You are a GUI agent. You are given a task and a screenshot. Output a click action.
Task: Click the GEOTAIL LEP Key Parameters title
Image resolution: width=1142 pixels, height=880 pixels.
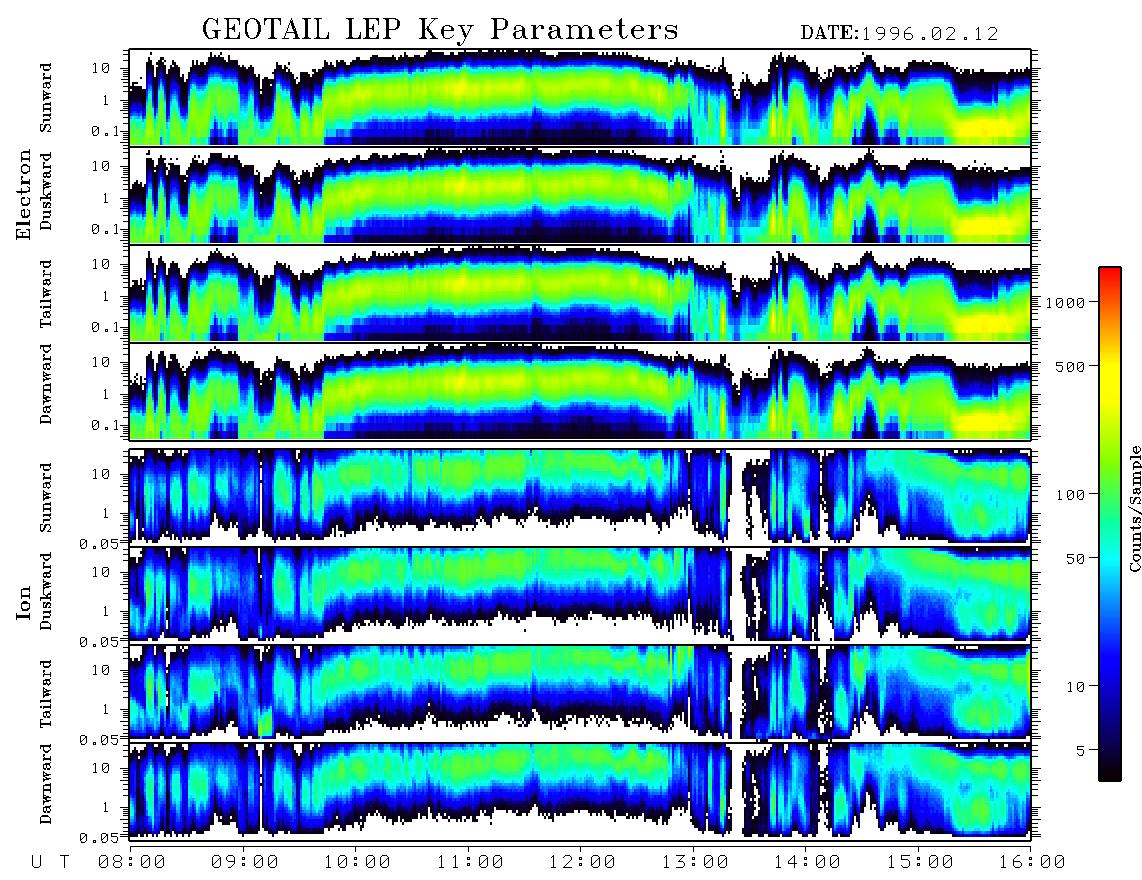(x=440, y=30)
